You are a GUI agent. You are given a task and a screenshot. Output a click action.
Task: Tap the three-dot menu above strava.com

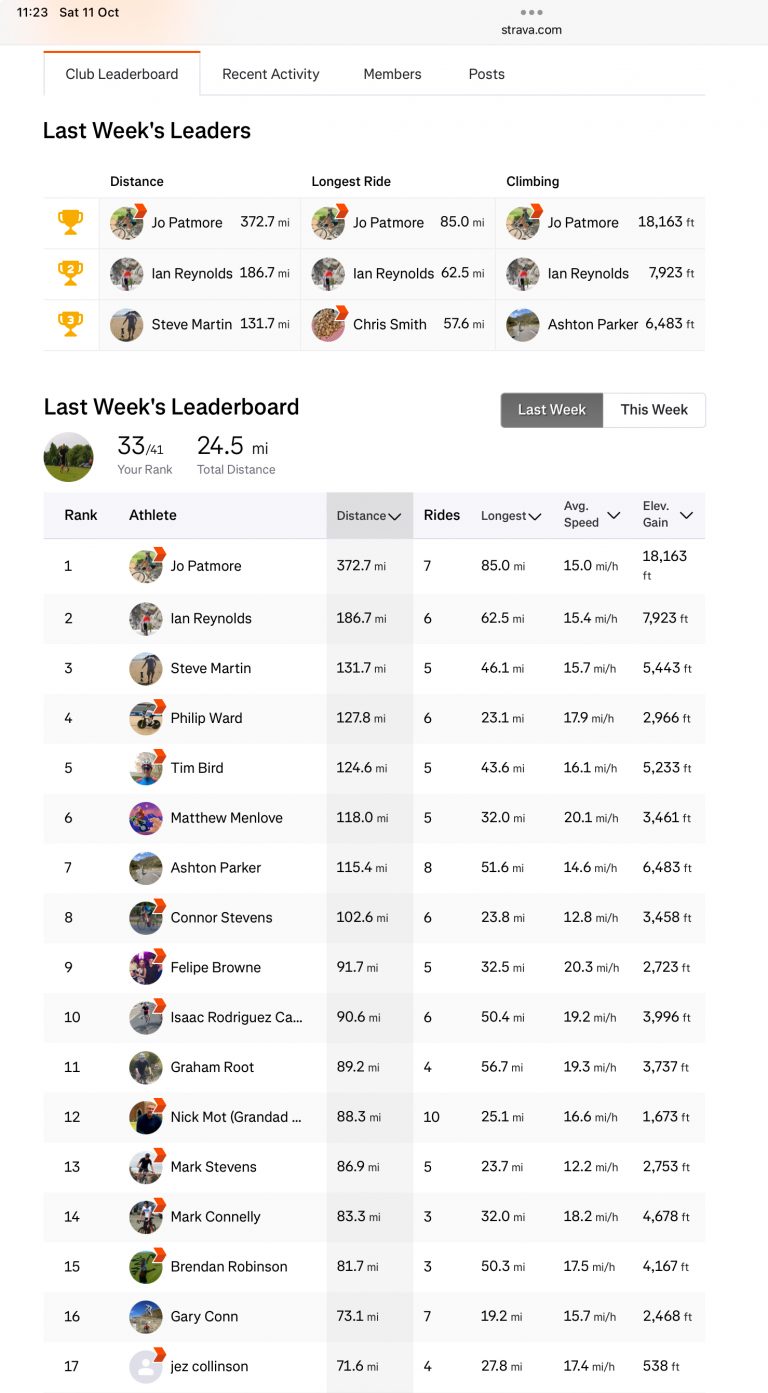[x=531, y=13]
